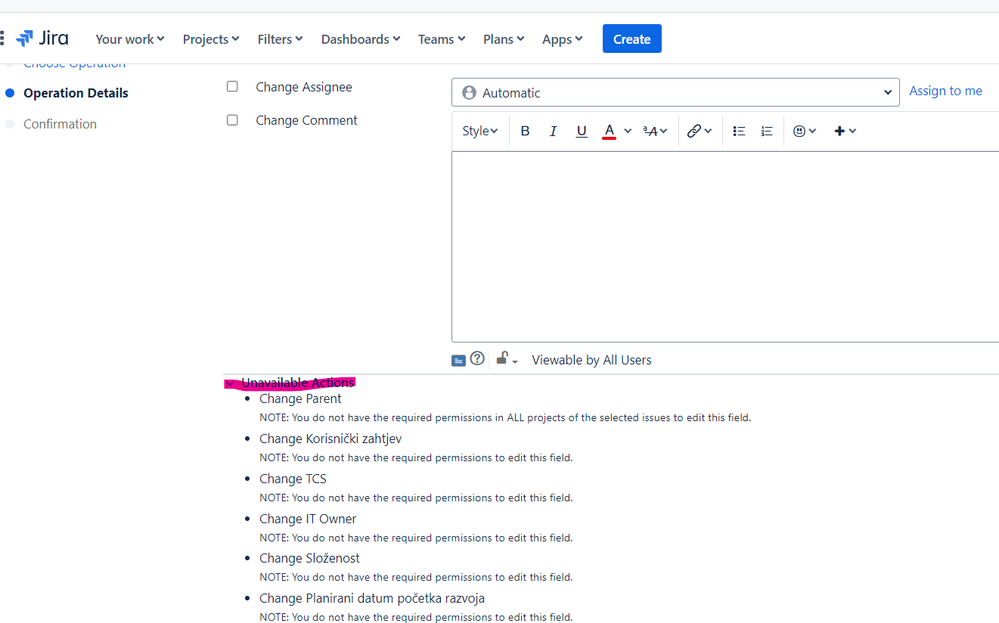Open the insert link menu
This screenshot has height=623, width=999.
click(699, 131)
